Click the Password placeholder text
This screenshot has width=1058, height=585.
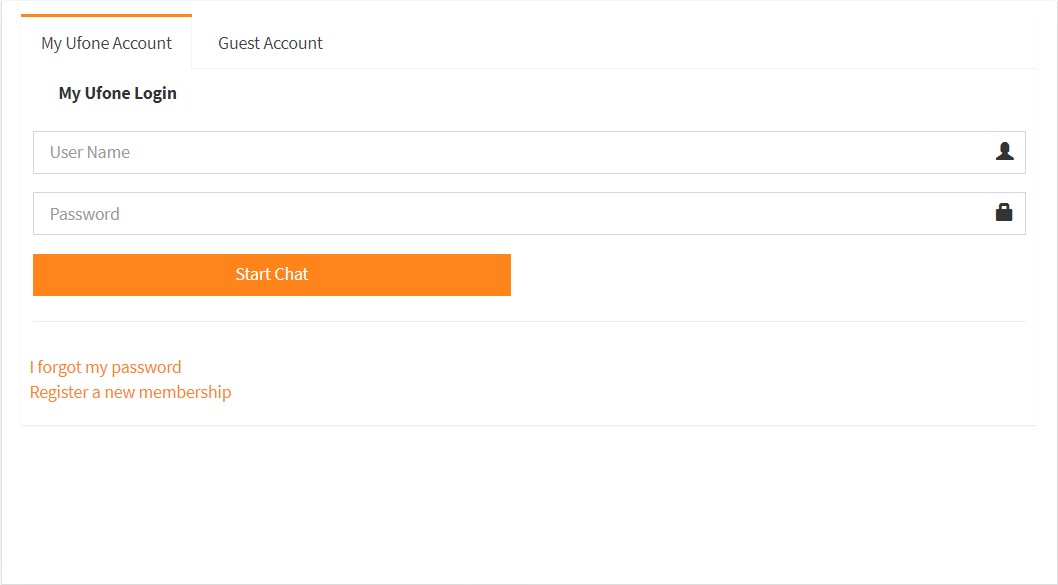tap(84, 214)
